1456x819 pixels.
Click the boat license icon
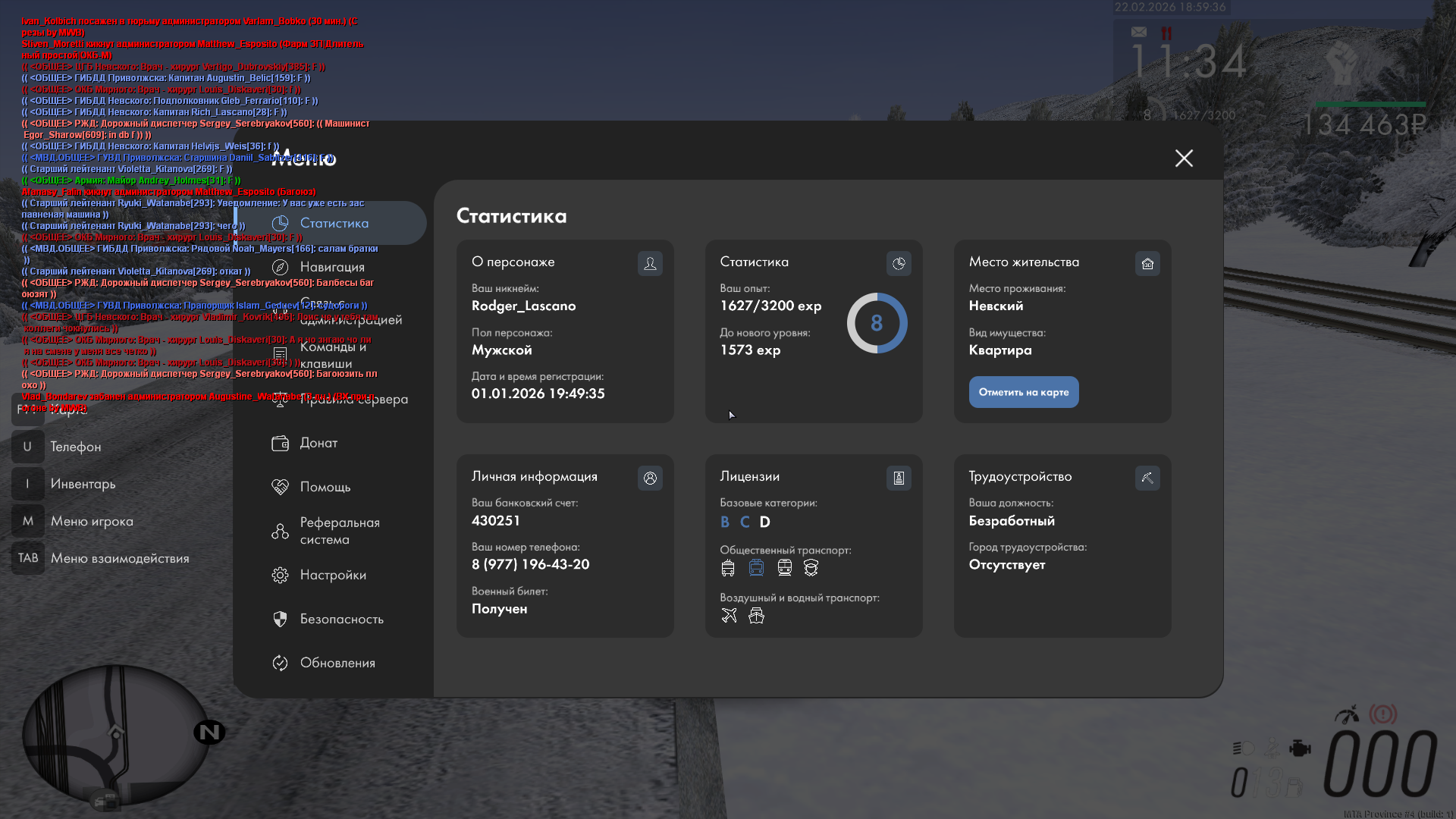pyautogui.click(x=756, y=616)
